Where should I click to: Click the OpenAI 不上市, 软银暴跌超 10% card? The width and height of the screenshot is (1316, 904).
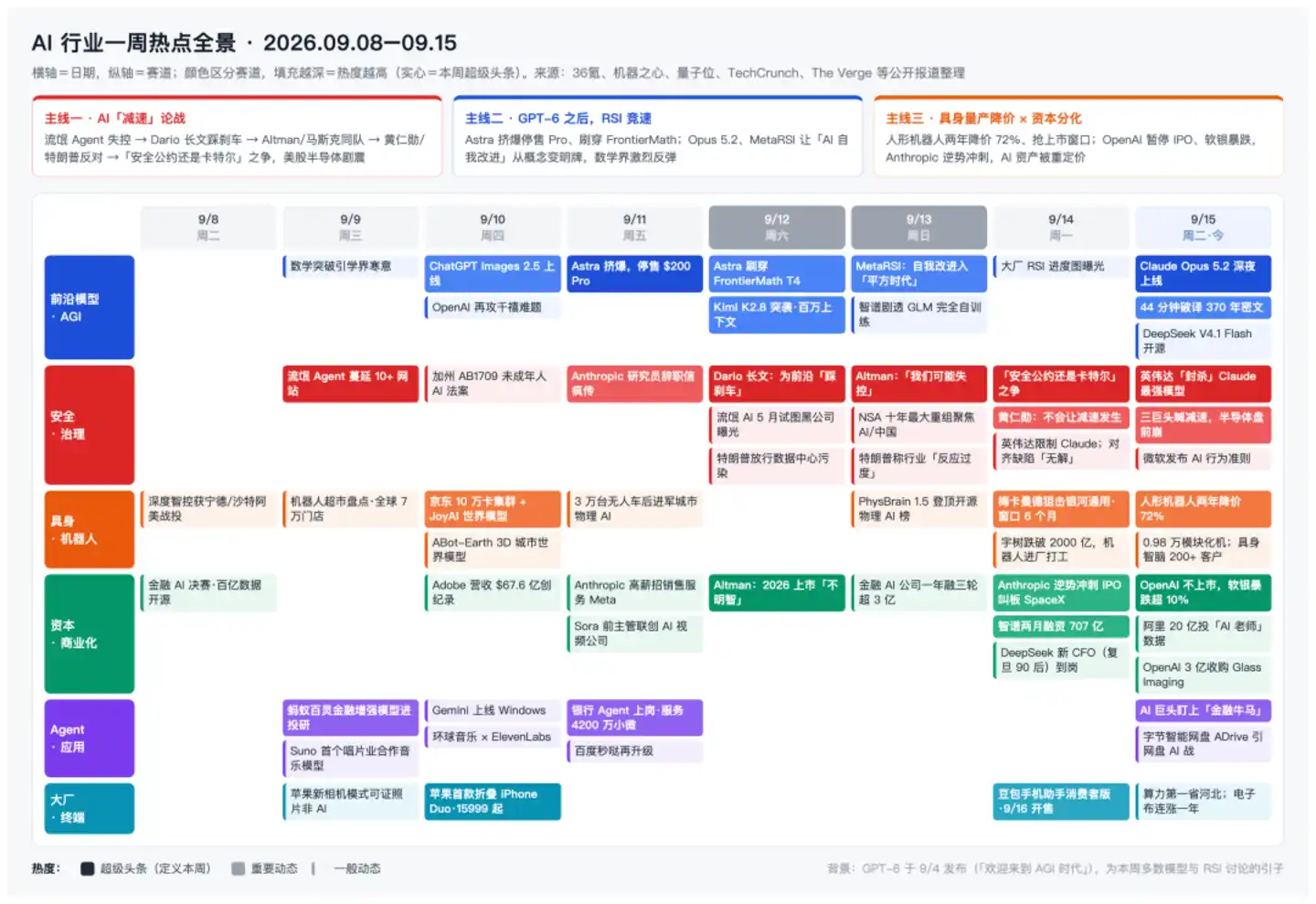[x=1204, y=592]
